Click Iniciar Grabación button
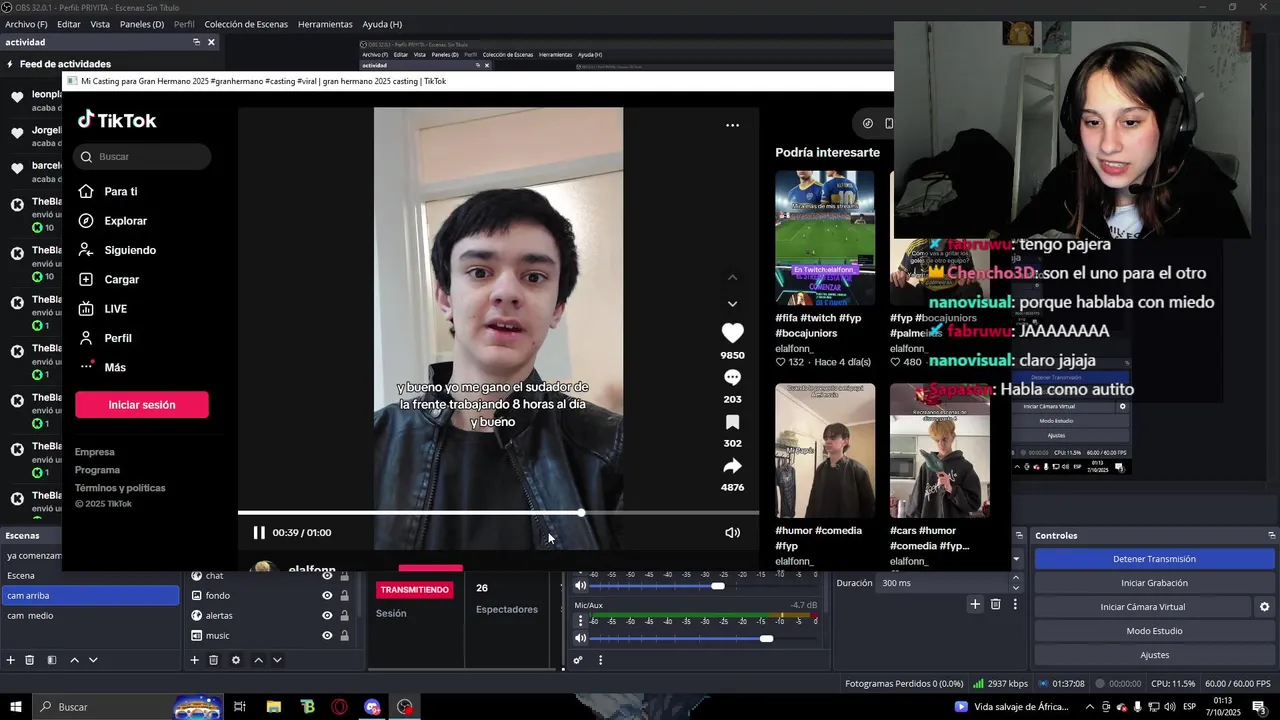Image resolution: width=1280 pixels, height=720 pixels. pos(1154,583)
